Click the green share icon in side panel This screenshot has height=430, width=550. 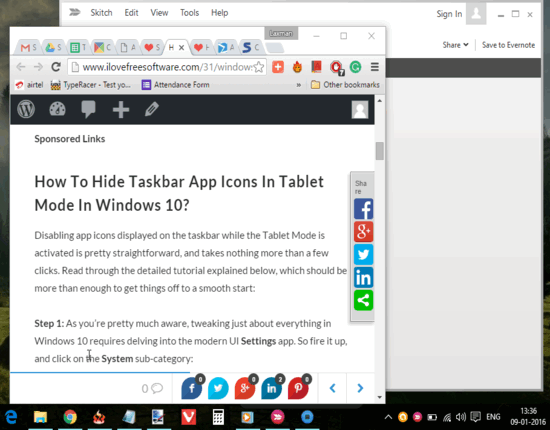pyautogui.click(x=363, y=300)
